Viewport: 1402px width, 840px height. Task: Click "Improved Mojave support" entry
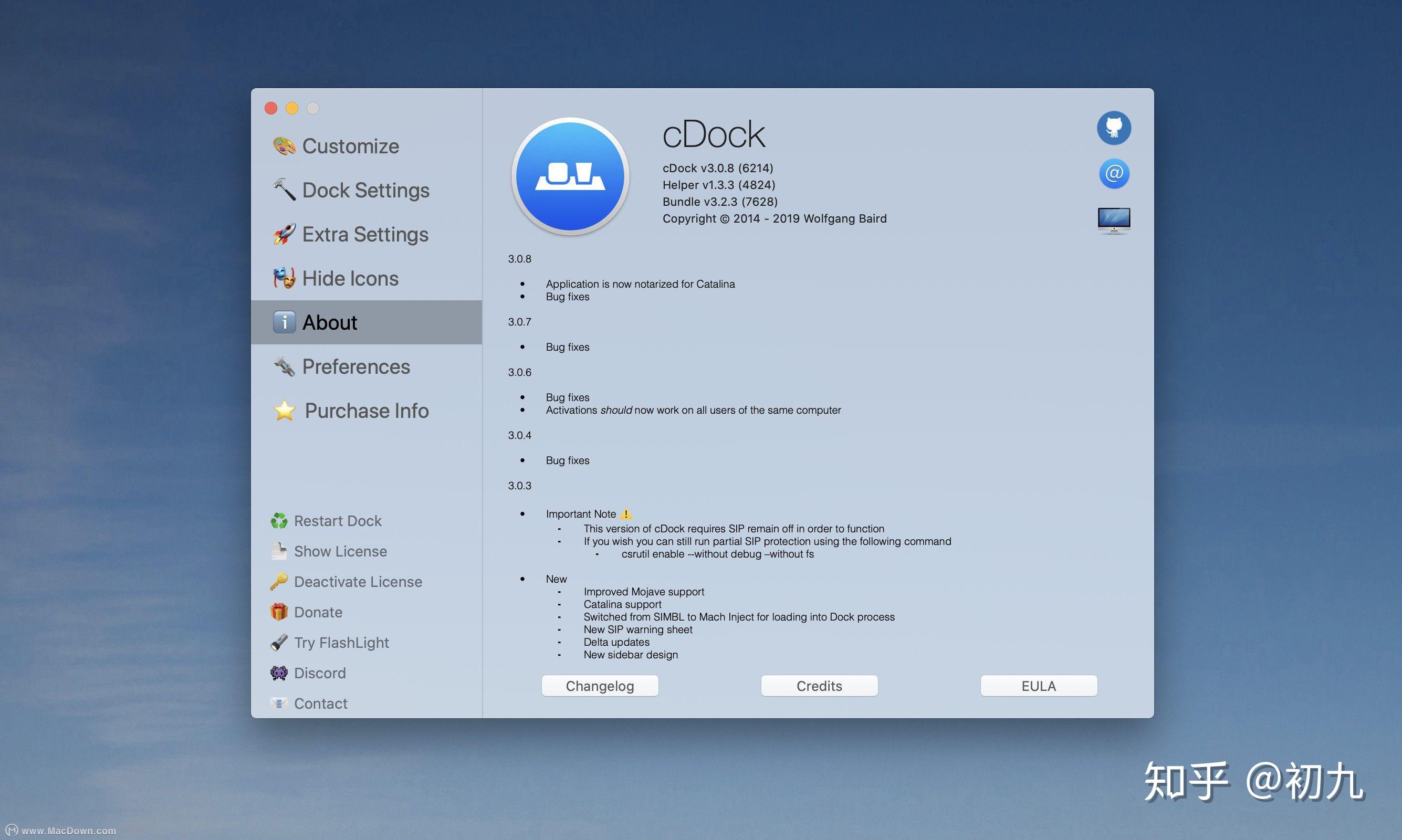coord(644,592)
